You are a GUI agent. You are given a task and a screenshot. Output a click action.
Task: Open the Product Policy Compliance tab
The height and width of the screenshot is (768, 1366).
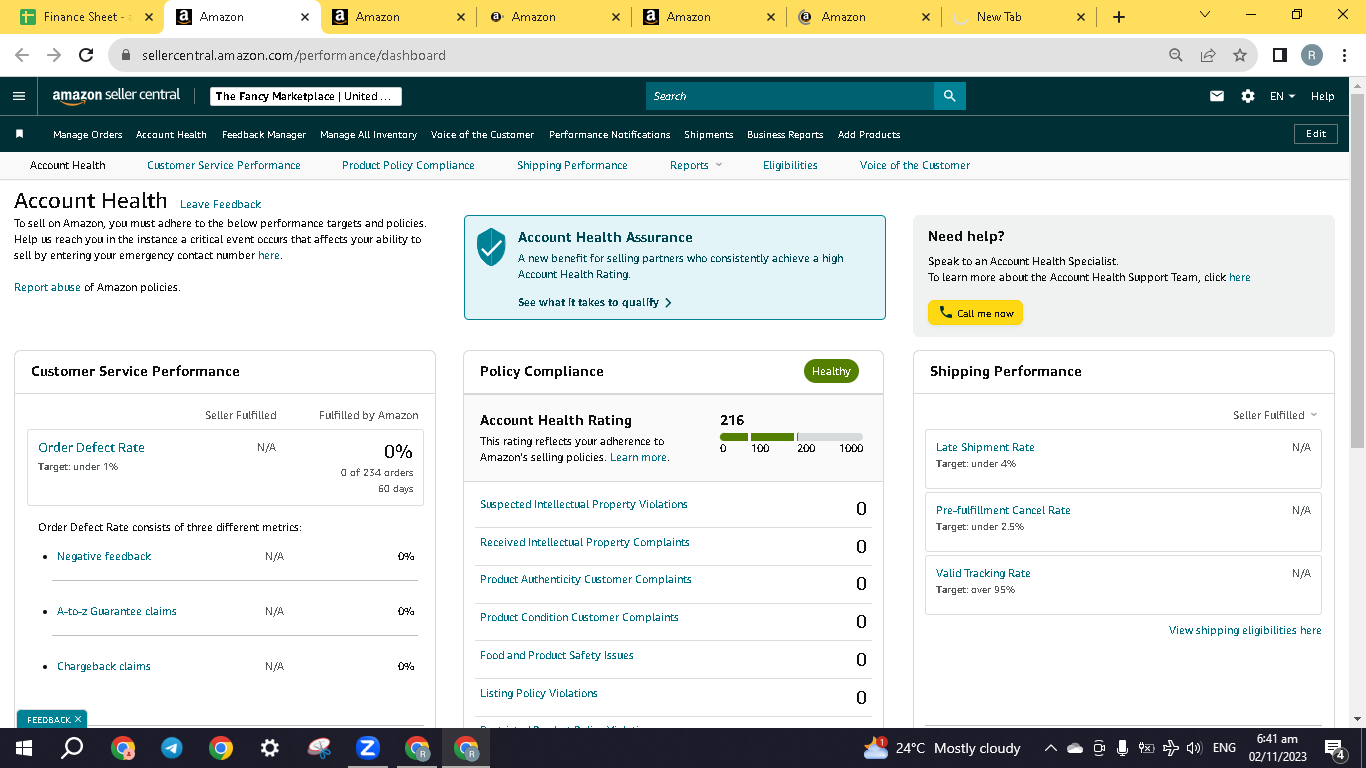pos(408,165)
